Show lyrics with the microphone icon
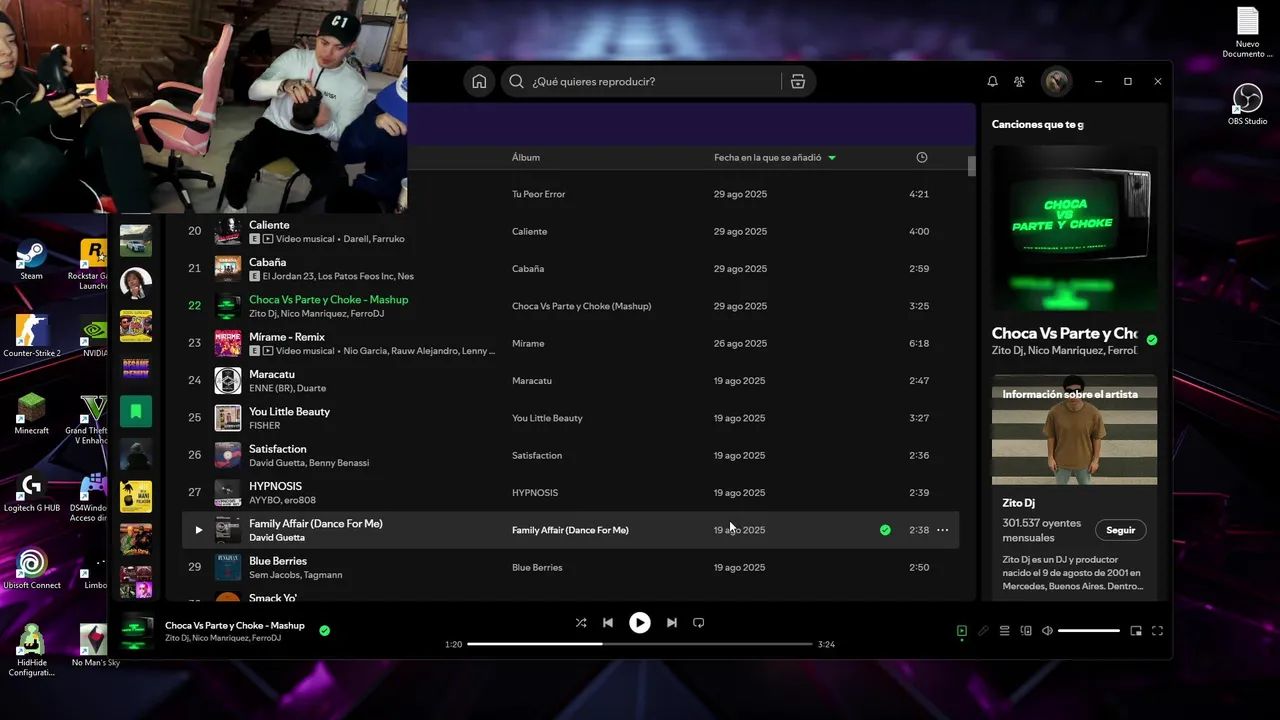Viewport: 1280px width, 720px height. point(983,631)
